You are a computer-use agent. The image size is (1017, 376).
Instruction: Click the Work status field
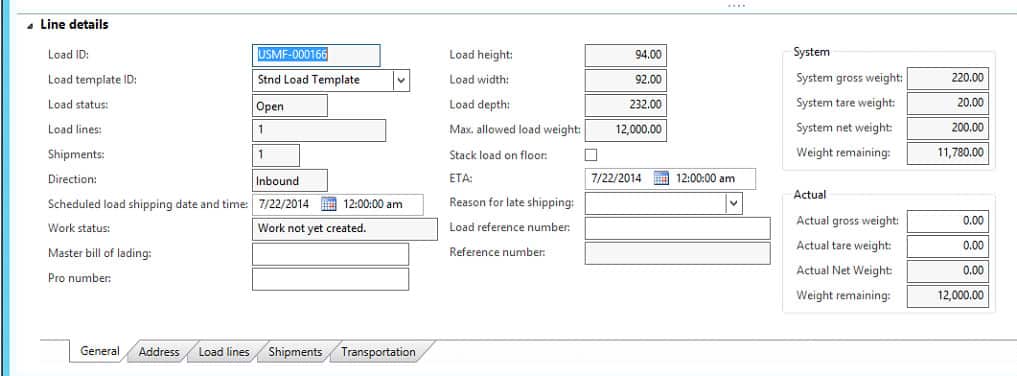click(x=345, y=229)
